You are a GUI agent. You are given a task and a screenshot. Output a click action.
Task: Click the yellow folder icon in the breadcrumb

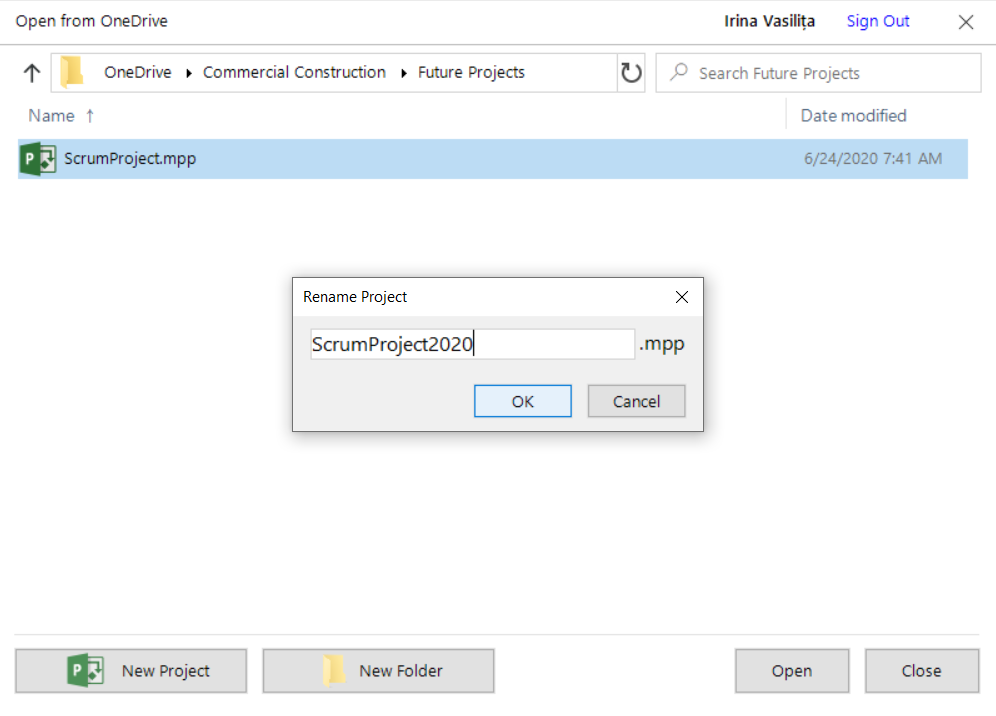72,73
